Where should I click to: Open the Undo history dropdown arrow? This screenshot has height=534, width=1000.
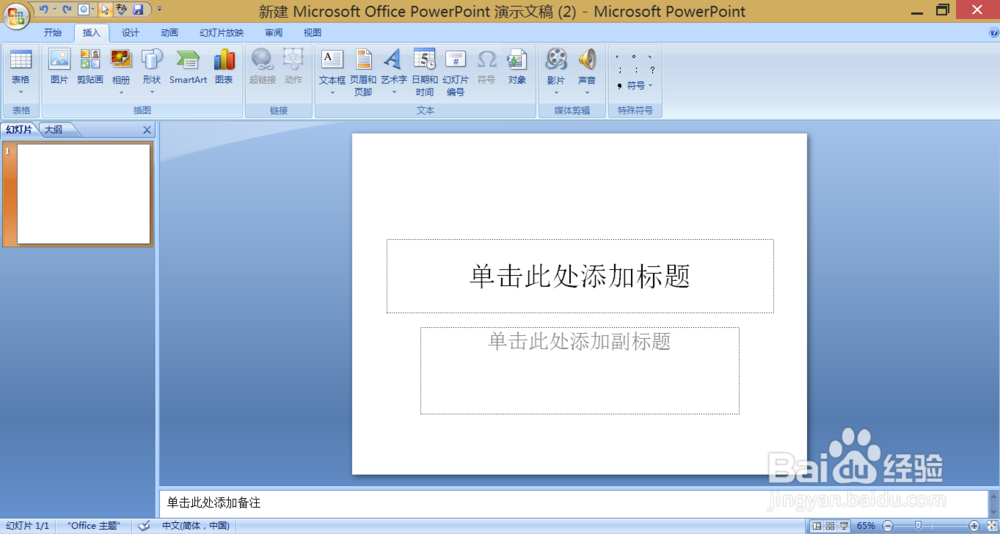[54, 10]
